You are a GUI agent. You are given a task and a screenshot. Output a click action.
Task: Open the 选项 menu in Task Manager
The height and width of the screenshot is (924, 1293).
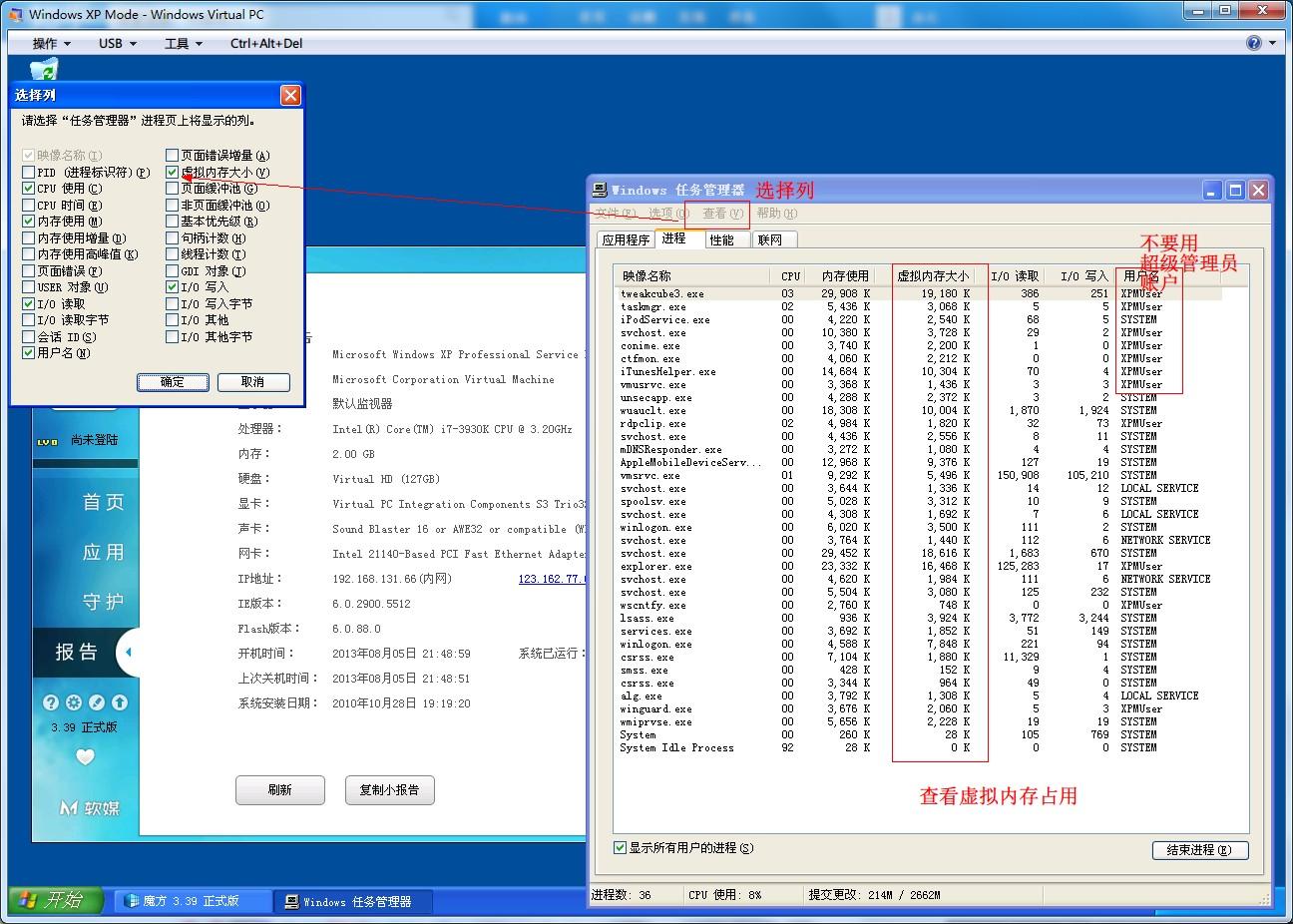pos(668,213)
